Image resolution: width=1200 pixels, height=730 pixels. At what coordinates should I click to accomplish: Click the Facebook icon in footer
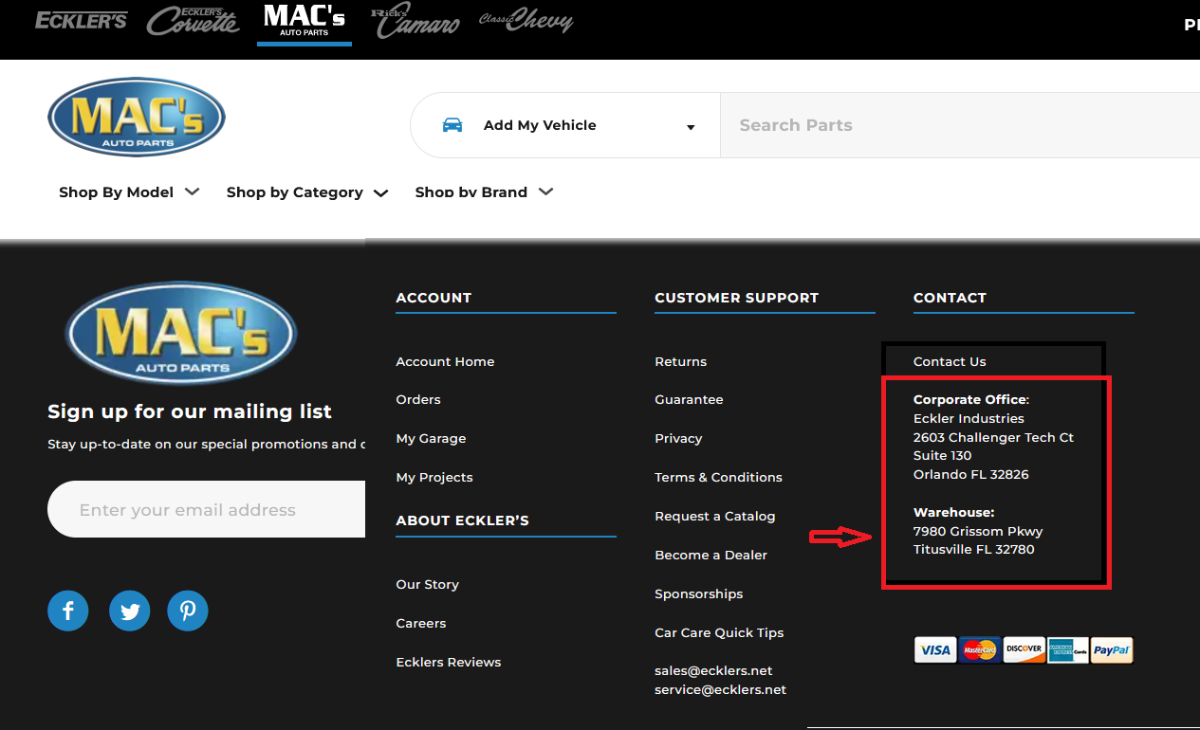(68, 610)
